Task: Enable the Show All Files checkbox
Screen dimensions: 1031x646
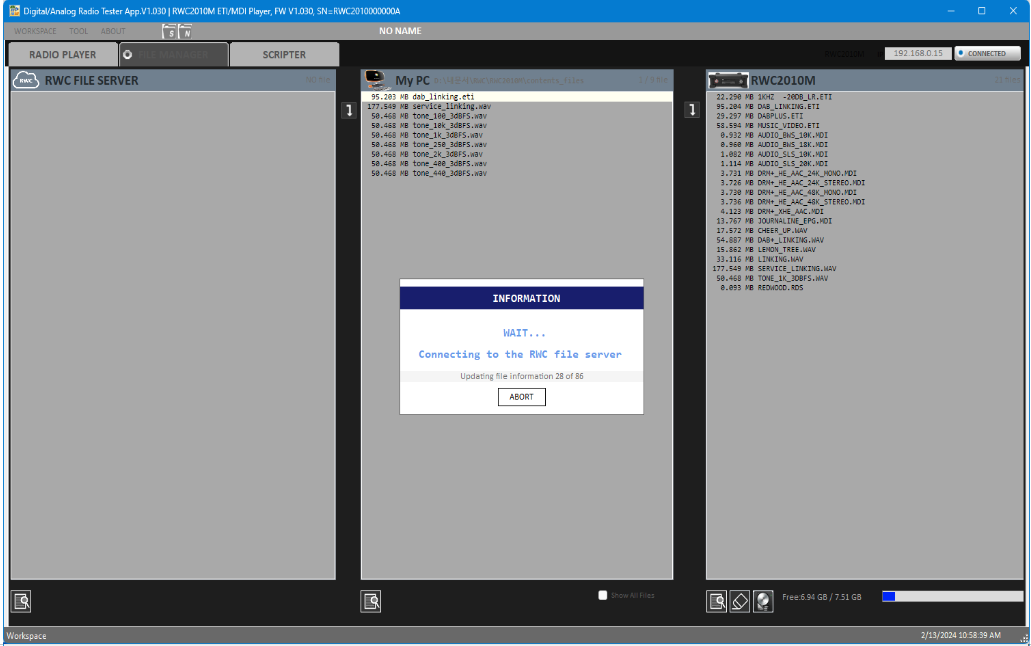Action: click(603, 595)
